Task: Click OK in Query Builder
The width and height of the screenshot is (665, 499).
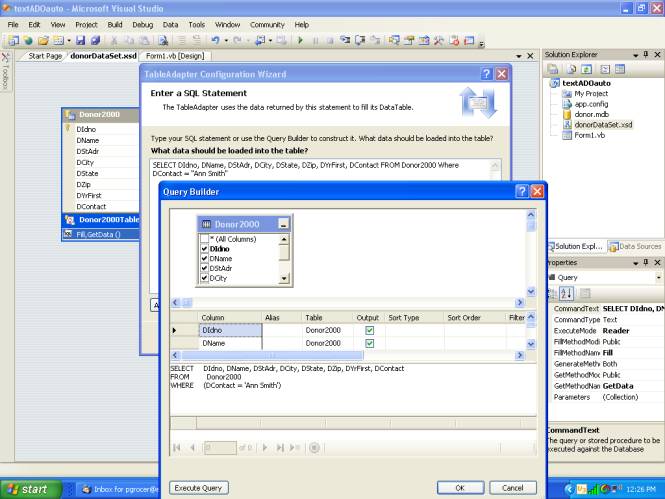Action: [460, 488]
